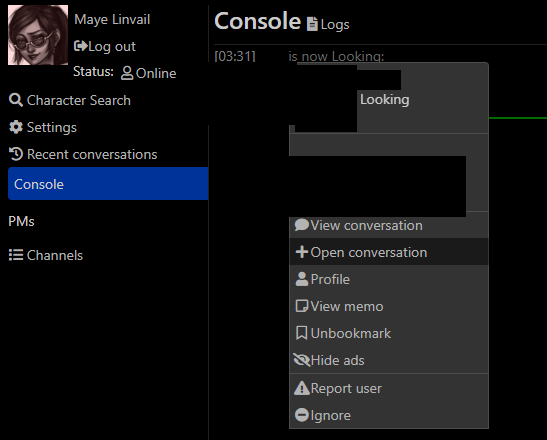The height and width of the screenshot is (440, 547).
Task: Click the Maye Linvail avatar picture
Action: (38, 35)
